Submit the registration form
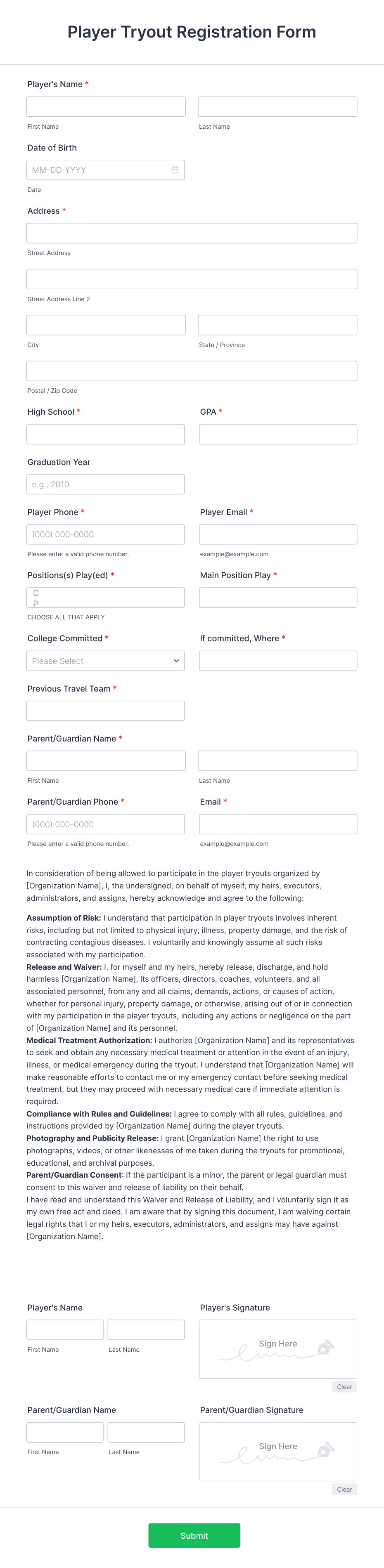Screen dimensions: 384x1568 point(194,1535)
